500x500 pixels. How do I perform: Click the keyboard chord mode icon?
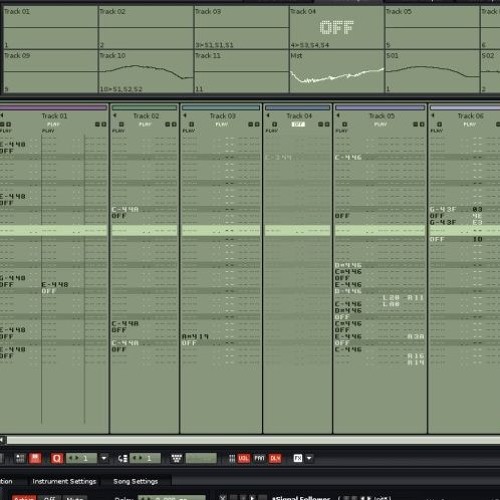[x=176, y=458]
